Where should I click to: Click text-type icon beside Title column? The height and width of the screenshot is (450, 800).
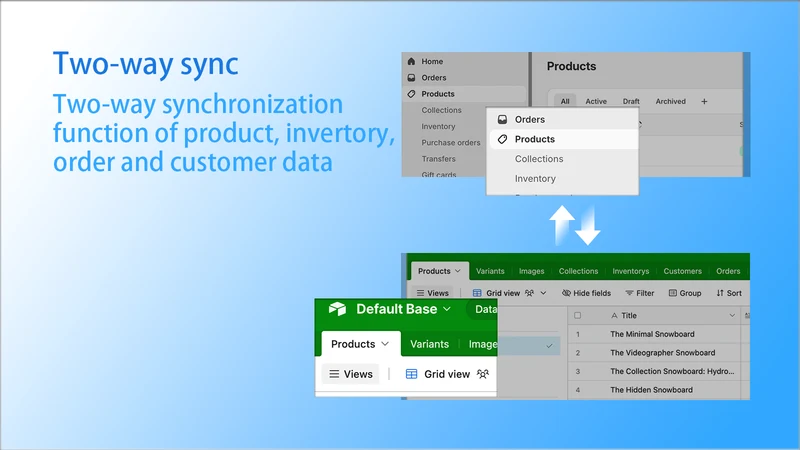click(614, 316)
